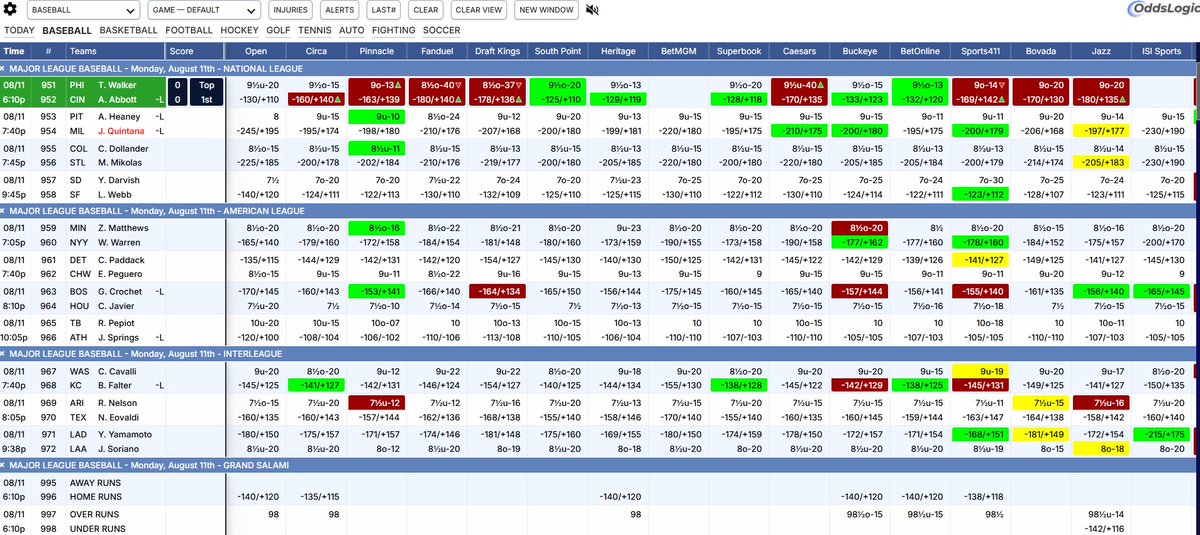The height and width of the screenshot is (535, 1200).
Task: Click the Jazz column header
Action: click(x=1100, y=51)
